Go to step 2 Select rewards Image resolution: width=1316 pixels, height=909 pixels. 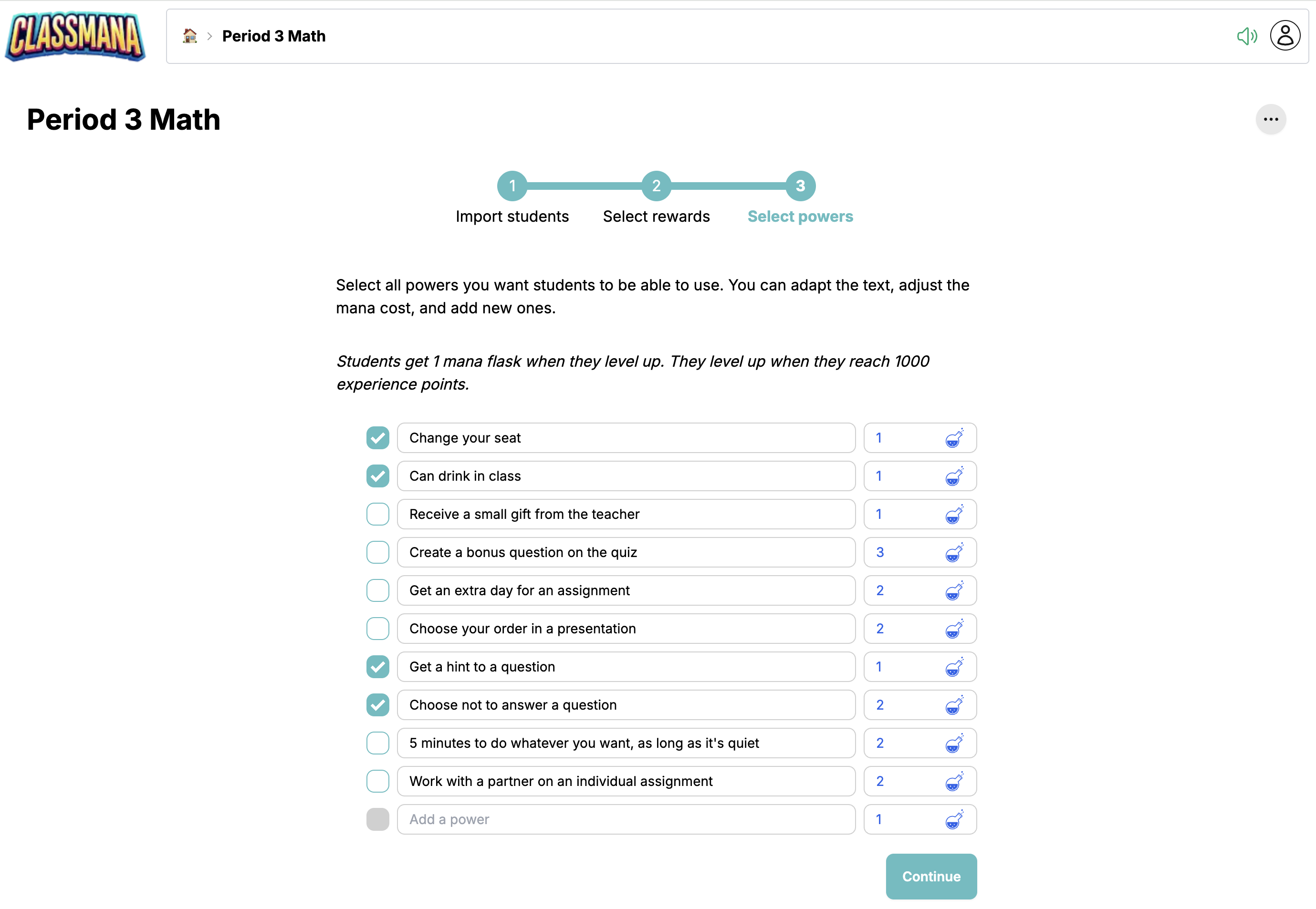(x=656, y=186)
